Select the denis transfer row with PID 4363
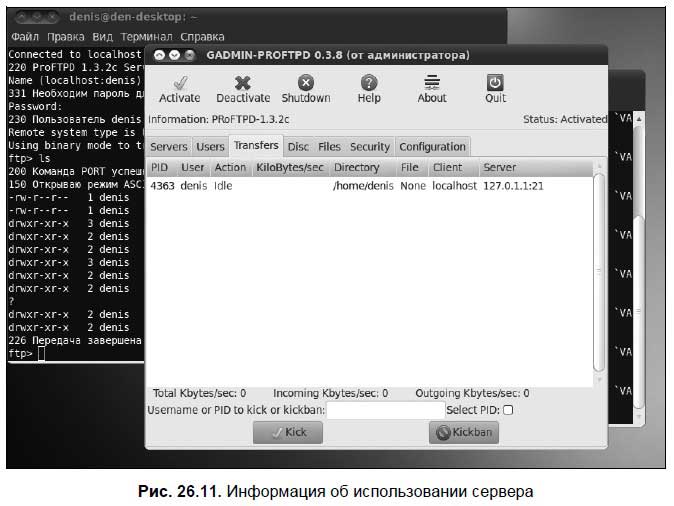 (x=300, y=186)
